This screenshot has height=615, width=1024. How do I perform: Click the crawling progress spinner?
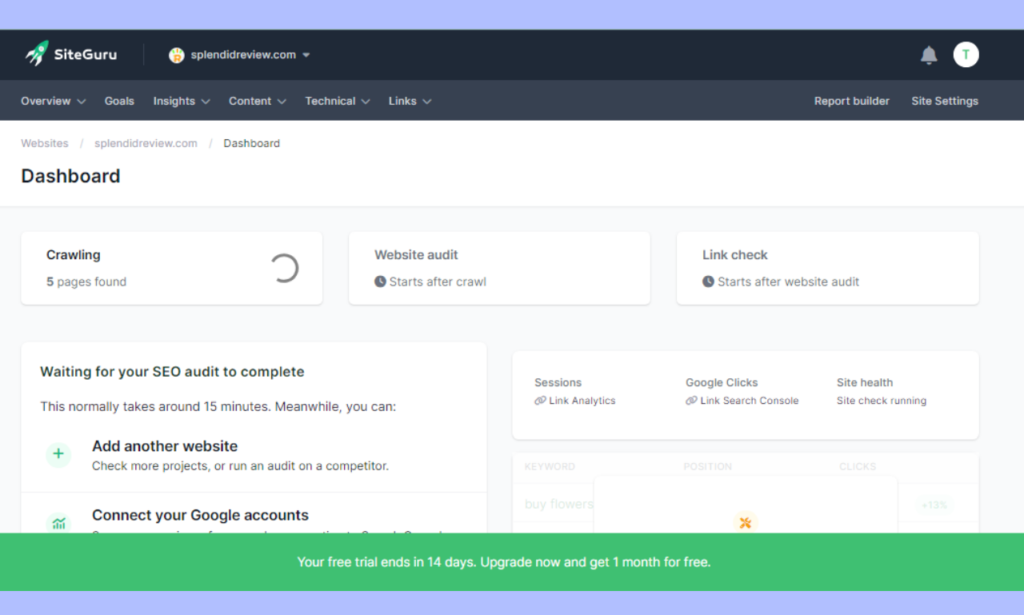(x=284, y=268)
